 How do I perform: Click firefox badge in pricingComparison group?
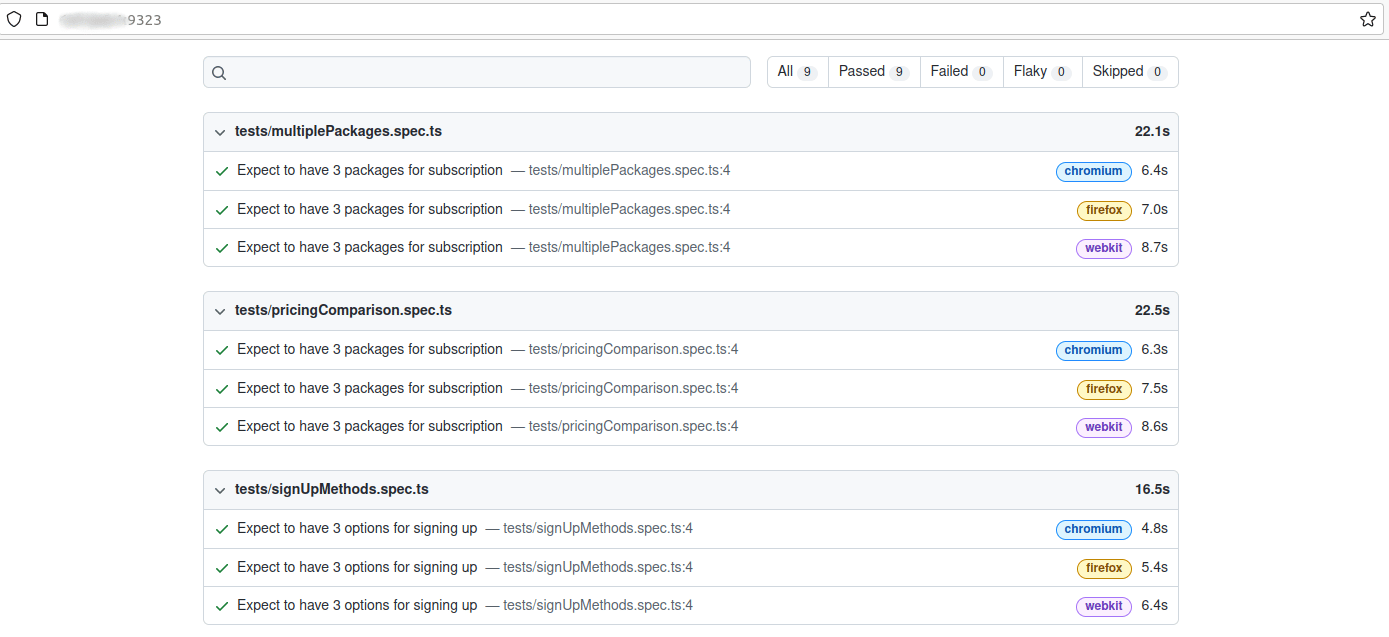tap(1104, 389)
